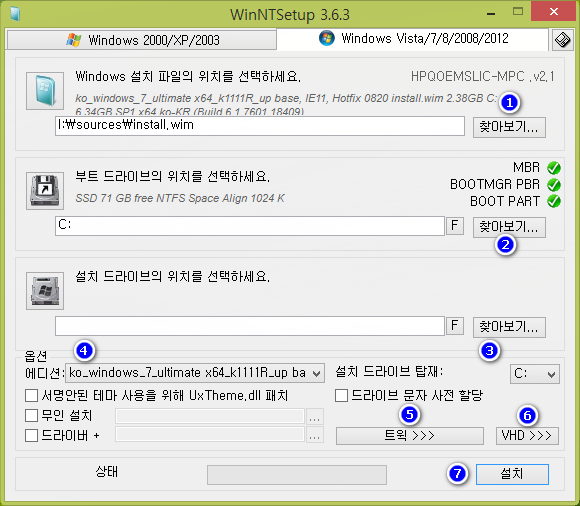The image size is (580, 506).
Task: Minimize the WinNTSetup window
Action: (x=491, y=13)
